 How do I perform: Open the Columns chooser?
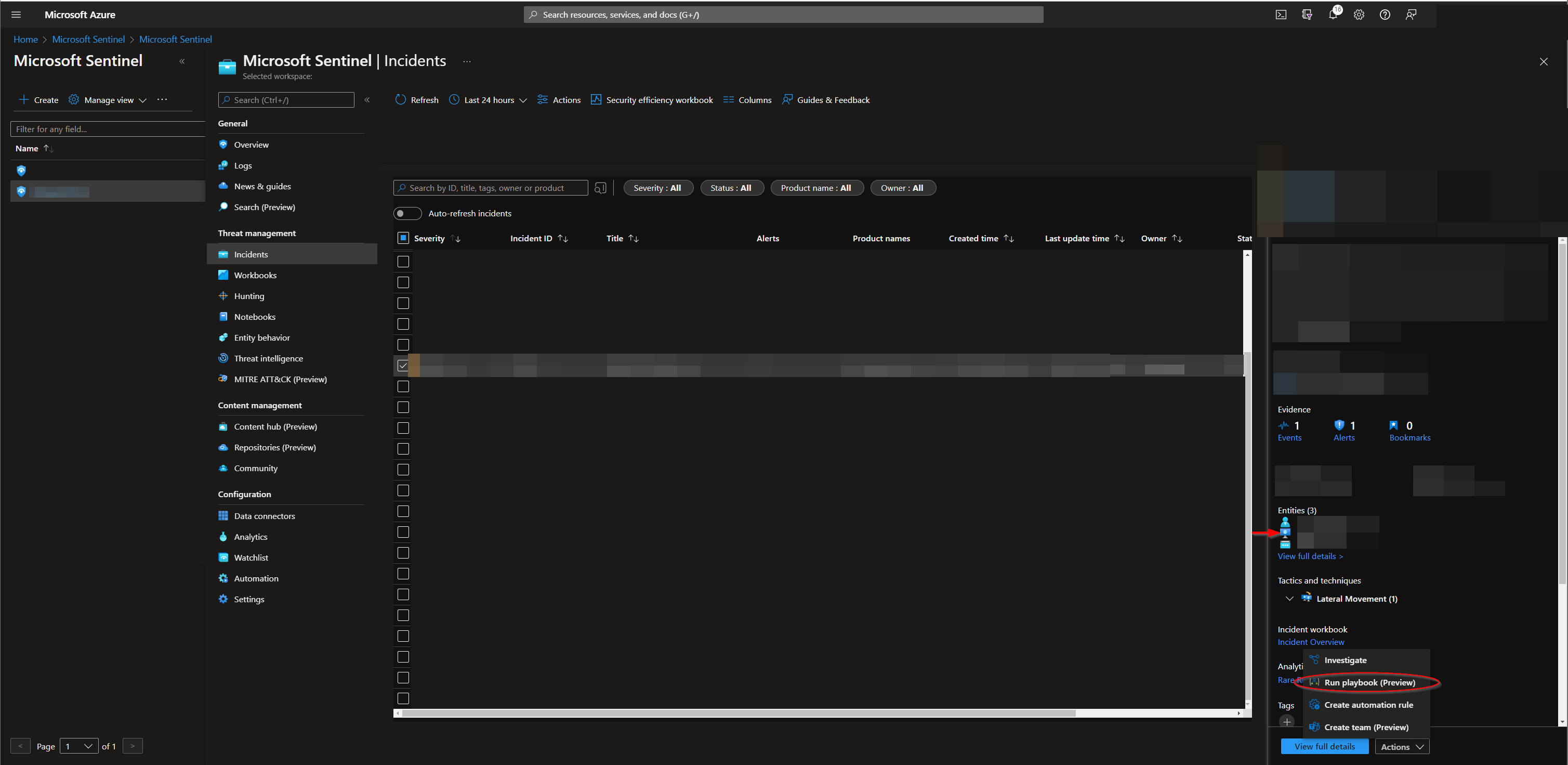tap(747, 100)
